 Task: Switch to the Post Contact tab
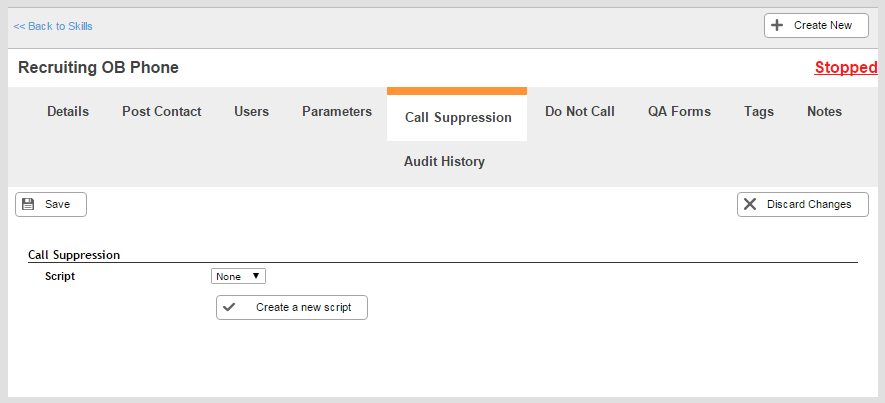point(162,112)
